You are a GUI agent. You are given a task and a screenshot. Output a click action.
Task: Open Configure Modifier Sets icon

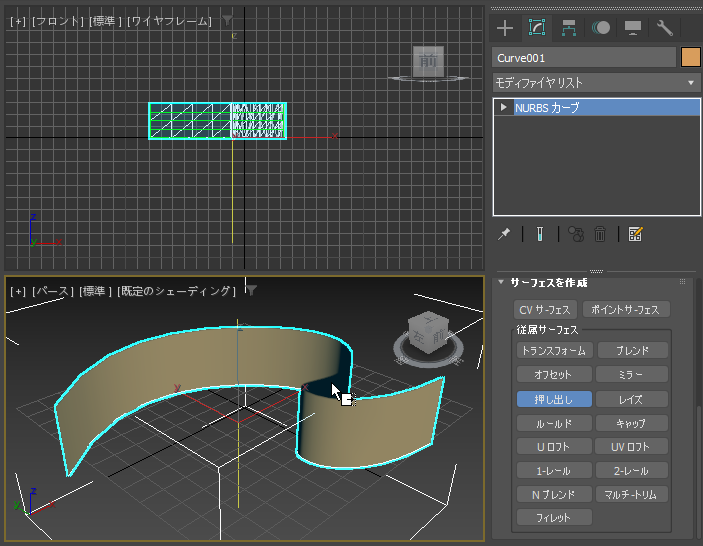coord(635,234)
